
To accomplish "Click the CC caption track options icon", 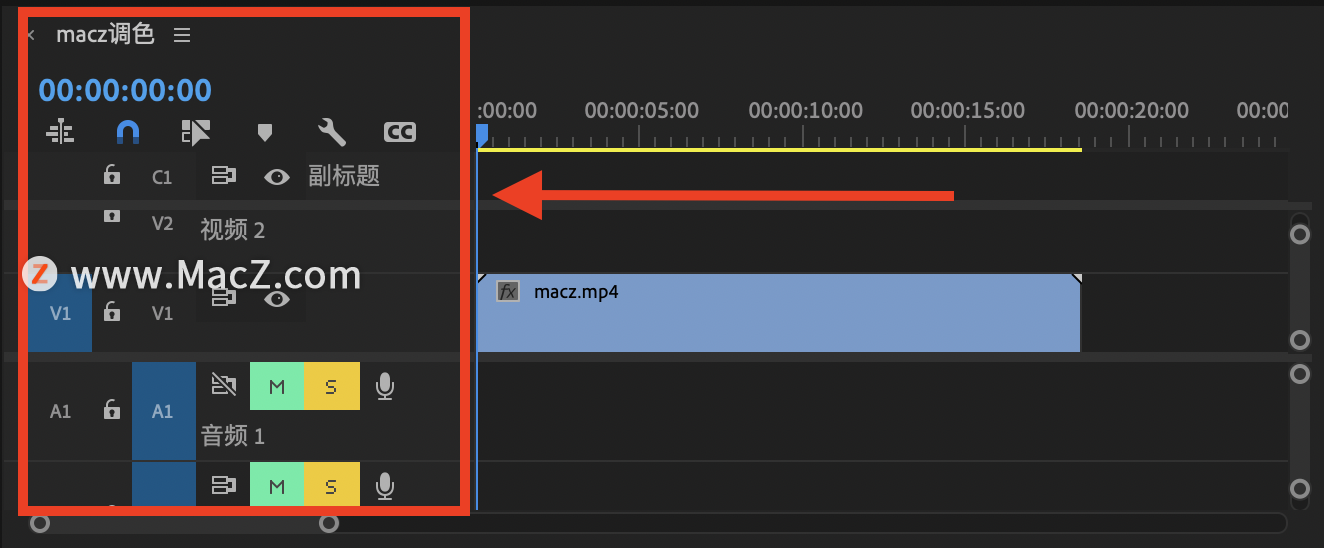I will pos(400,132).
